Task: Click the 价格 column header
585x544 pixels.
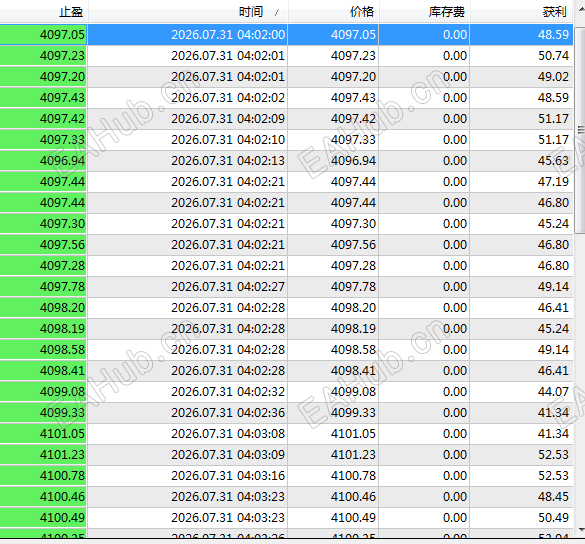Action: (x=334, y=12)
